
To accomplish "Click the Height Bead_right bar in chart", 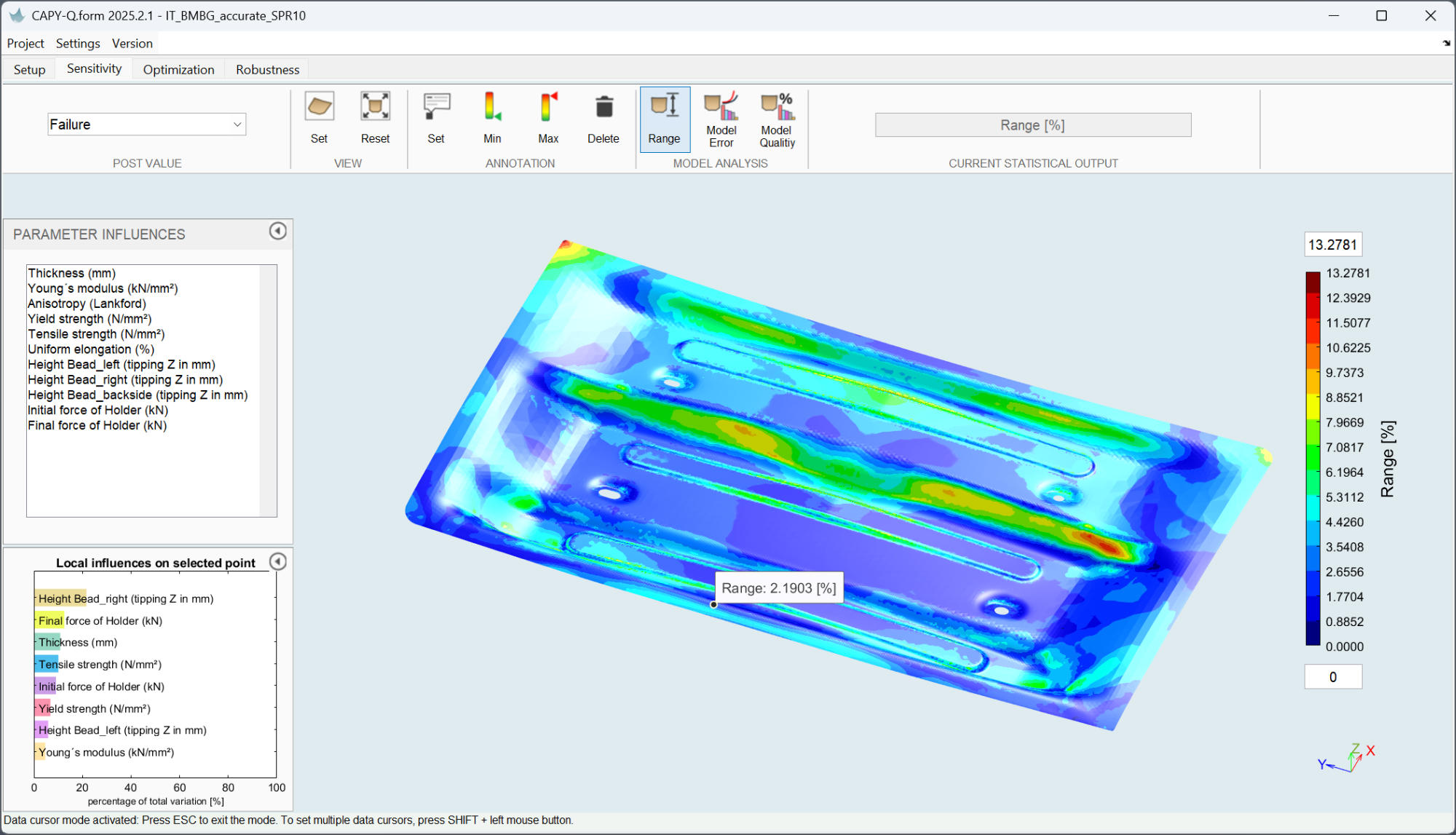I will tap(60, 598).
